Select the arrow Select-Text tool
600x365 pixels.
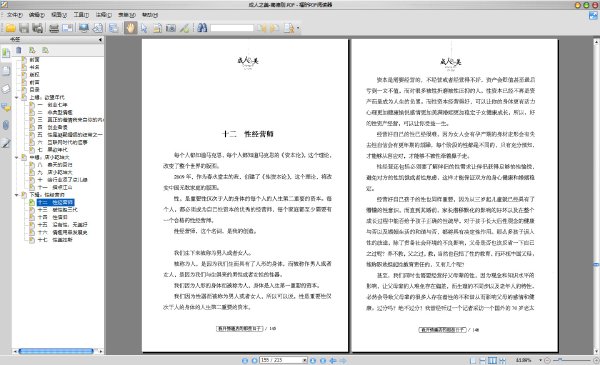[144, 28]
